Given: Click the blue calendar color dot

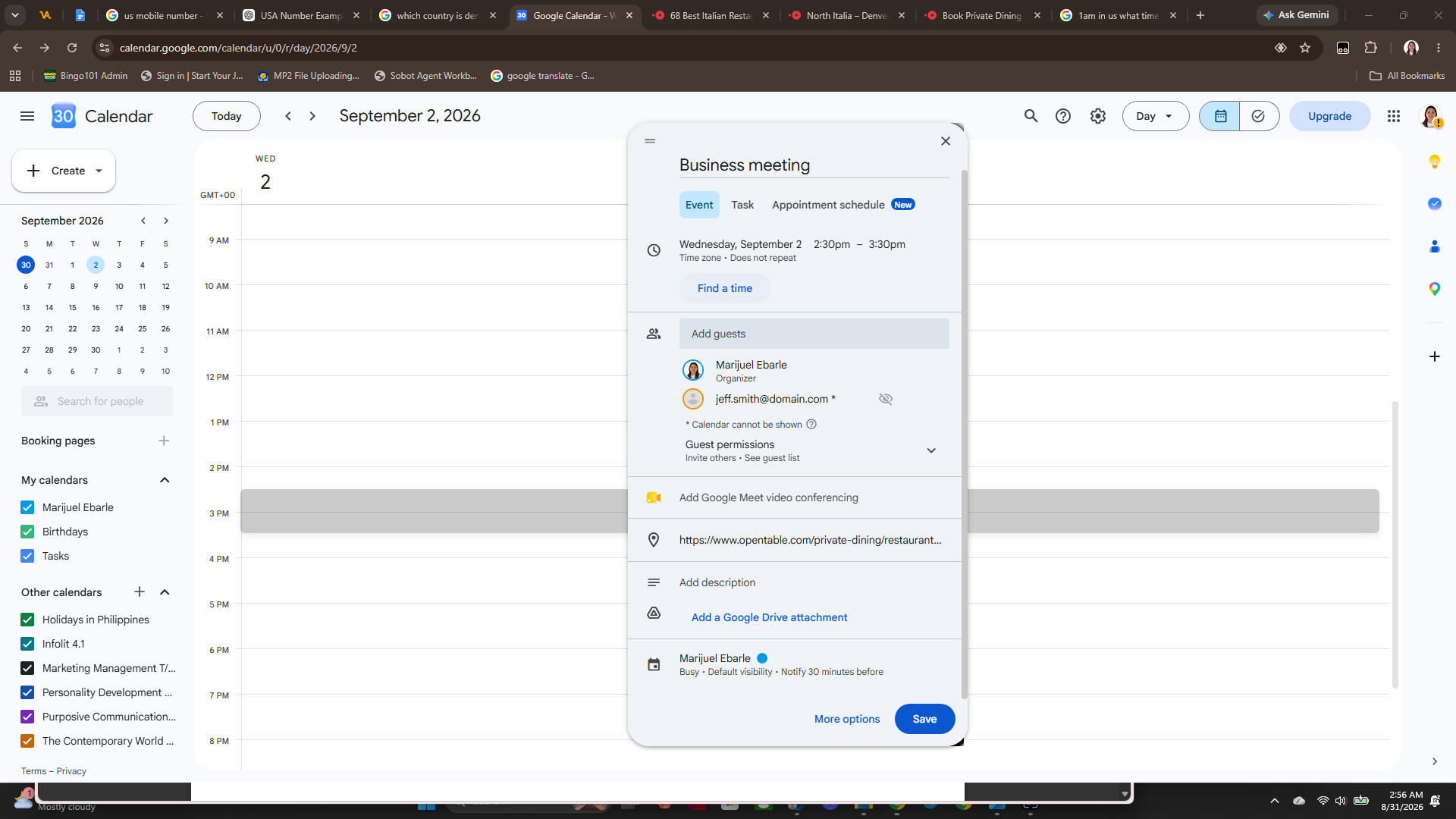Looking at the screenshot, I should pyautogui.click(x=762, y=658).
